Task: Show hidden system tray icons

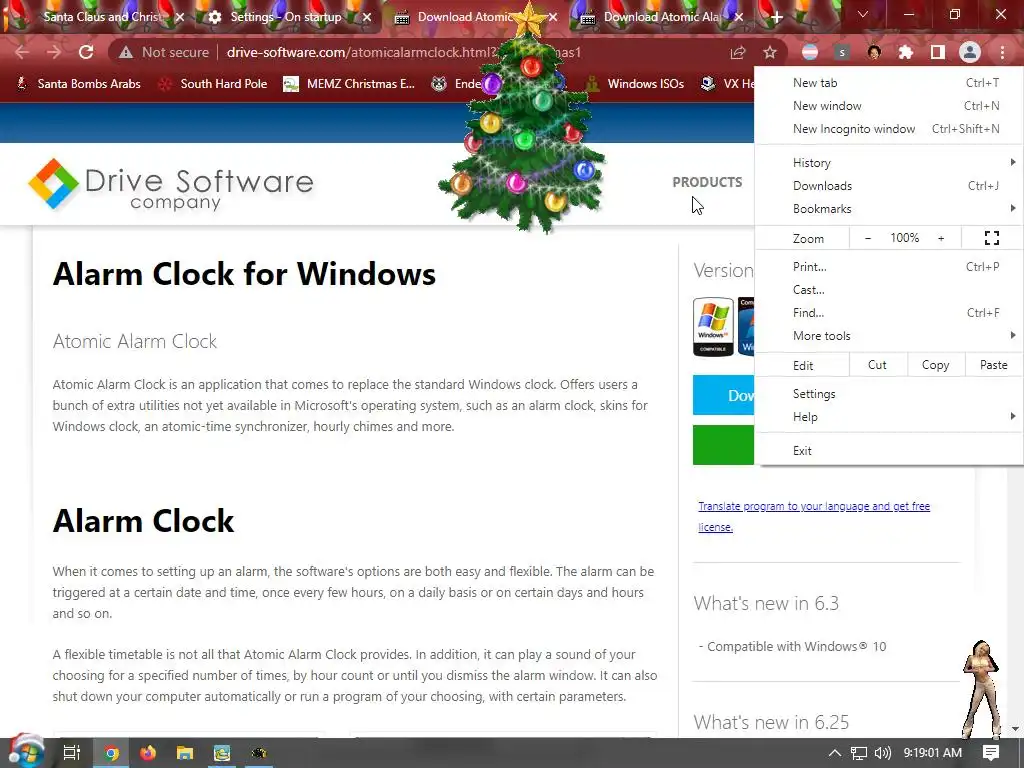Action: click(834, 753)
